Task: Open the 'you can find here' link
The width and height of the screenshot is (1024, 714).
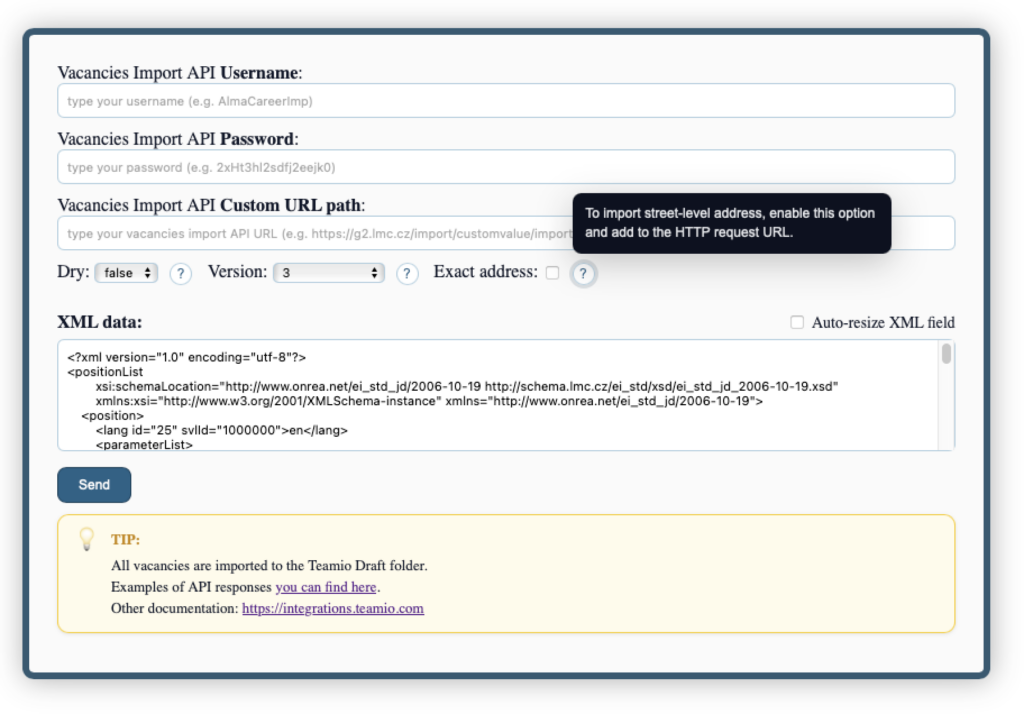Action: pos(326,588)
